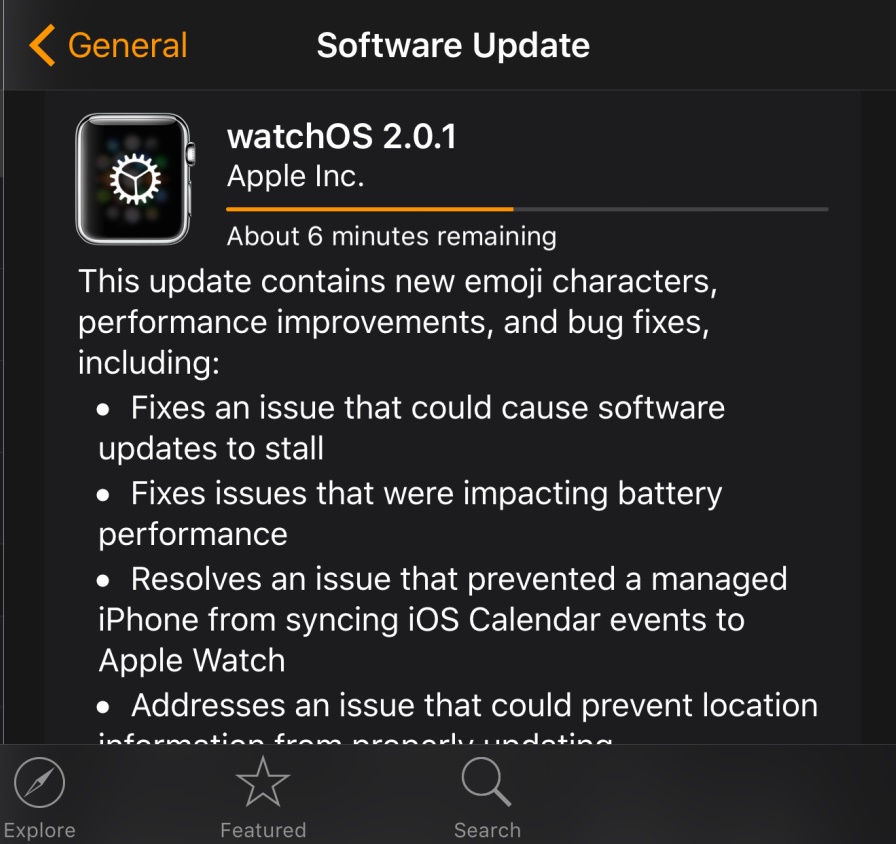Click the orange update progress bar
This screenshot has height=844, width=896.
(x=370, y=209)
